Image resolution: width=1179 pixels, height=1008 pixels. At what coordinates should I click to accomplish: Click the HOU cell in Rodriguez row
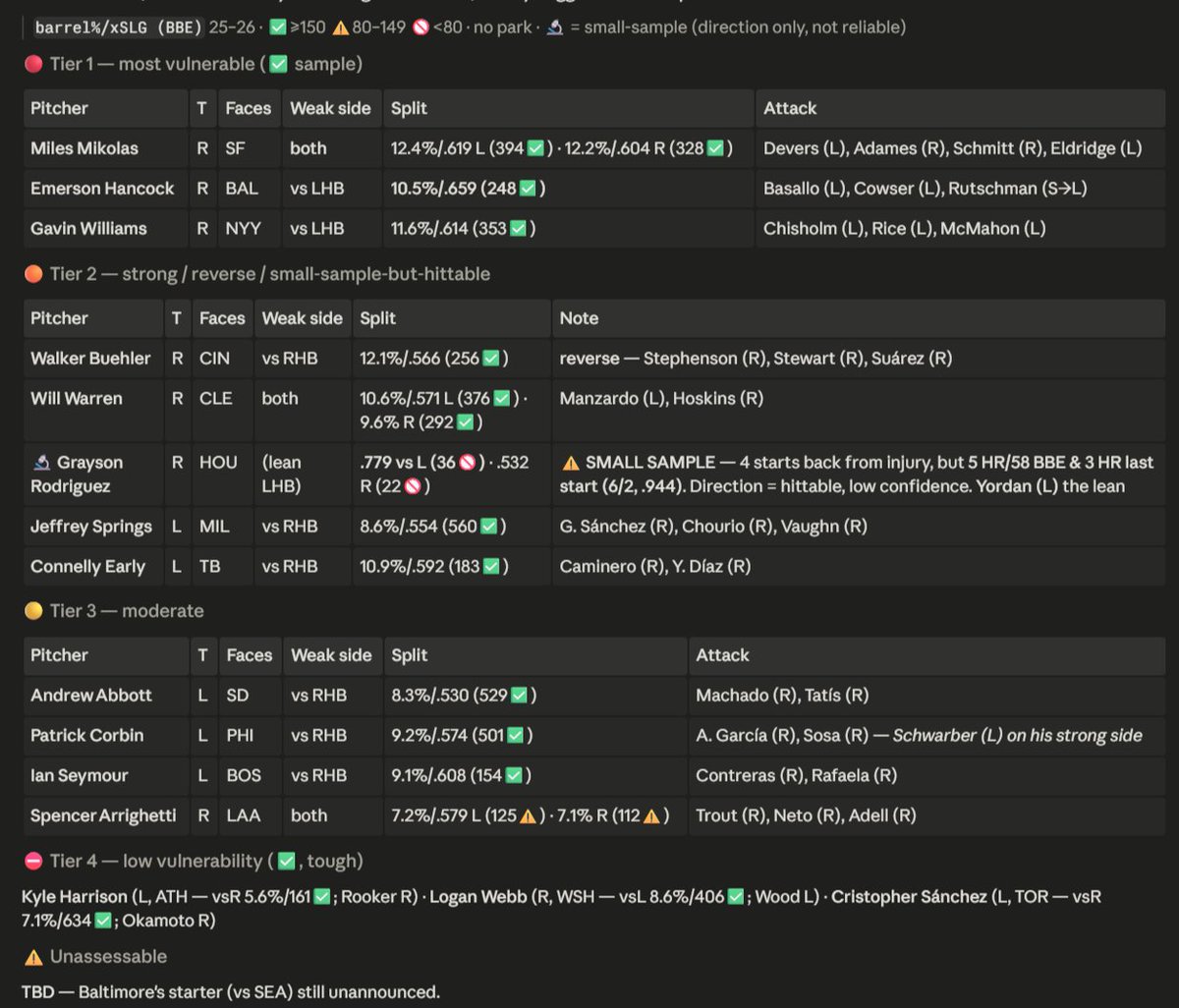click(x=223, y=475)
